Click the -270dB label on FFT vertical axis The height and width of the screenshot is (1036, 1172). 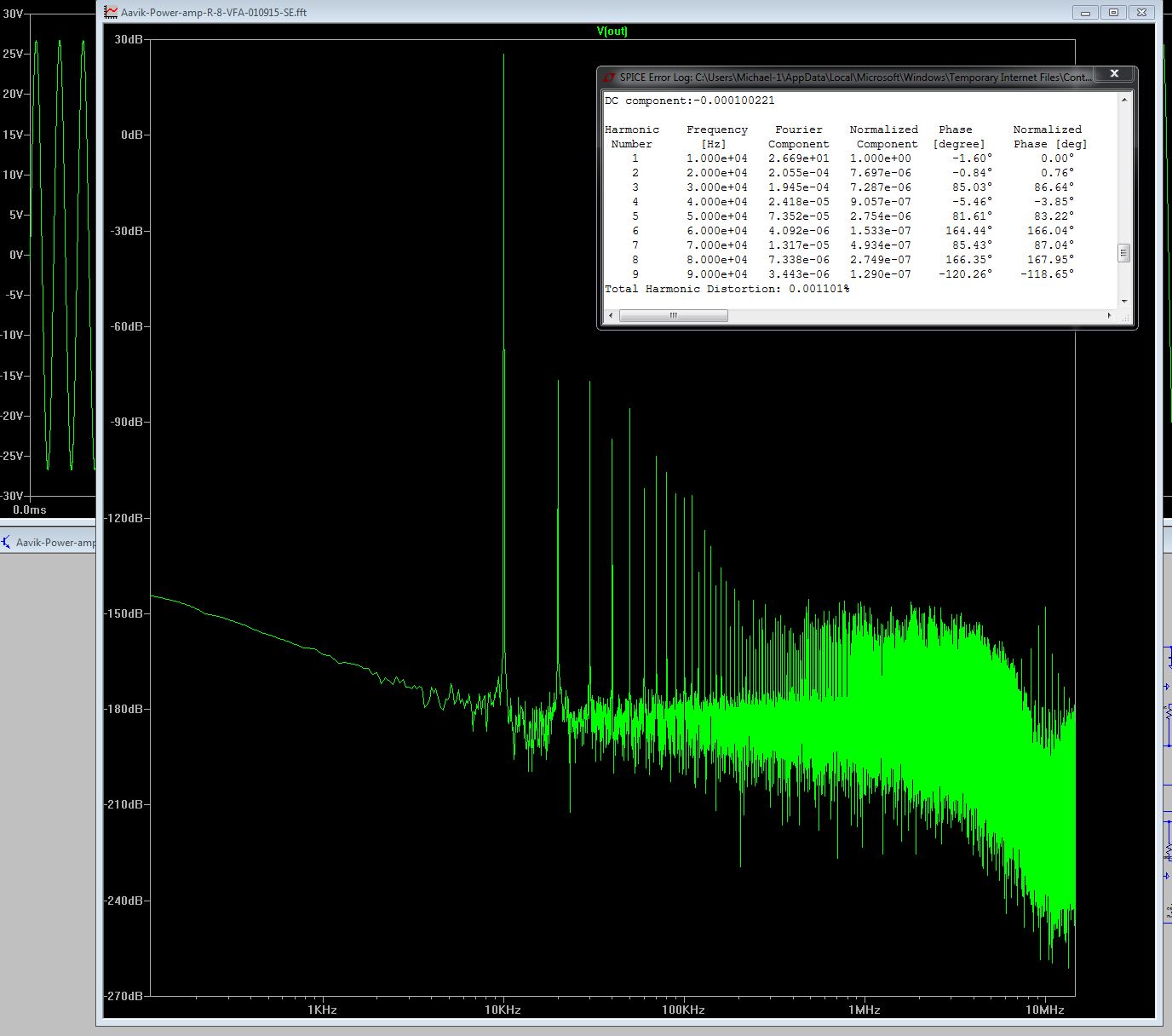coord(124,995)
